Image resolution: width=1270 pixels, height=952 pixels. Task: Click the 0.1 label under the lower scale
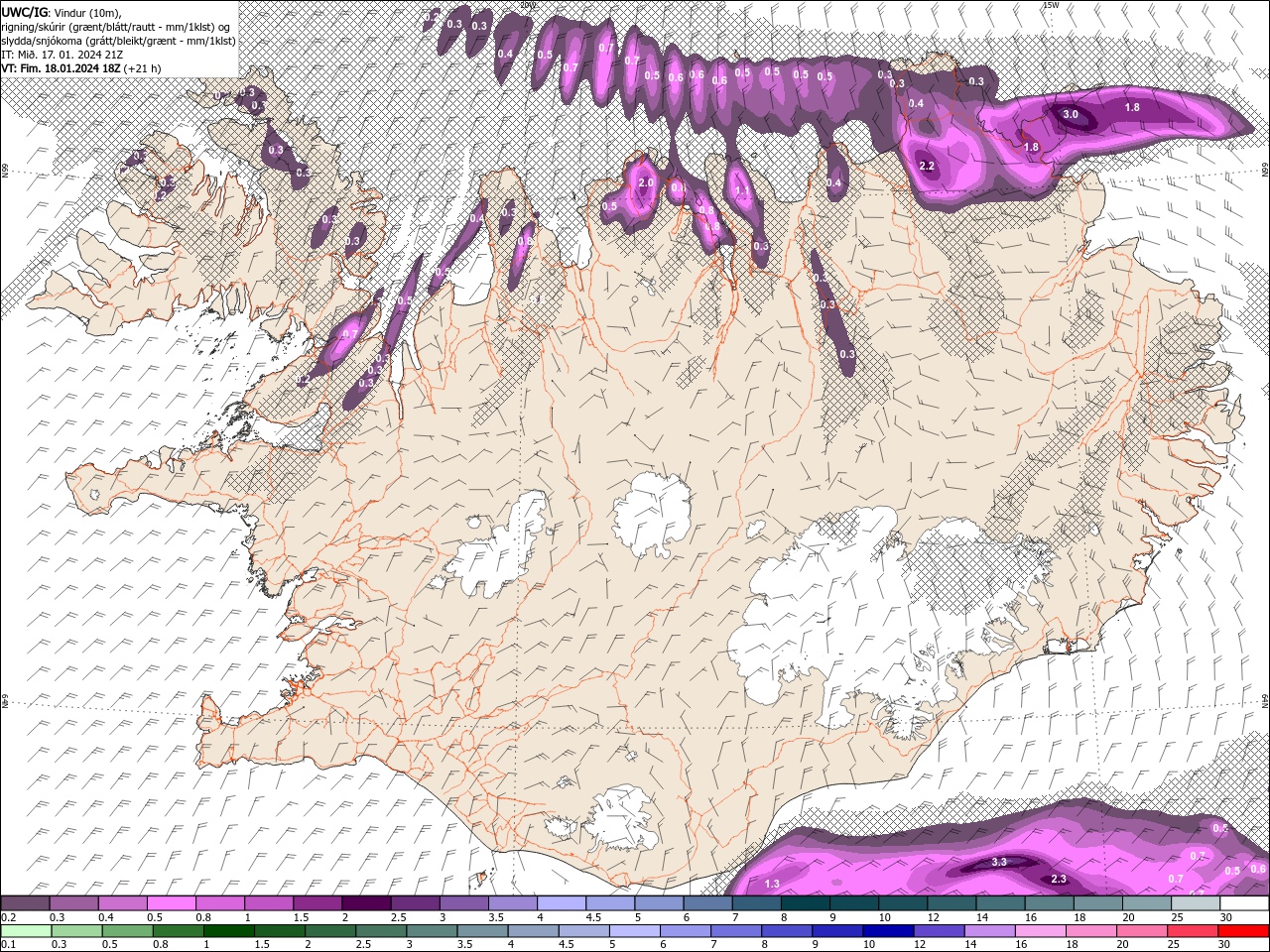(8, 944)
